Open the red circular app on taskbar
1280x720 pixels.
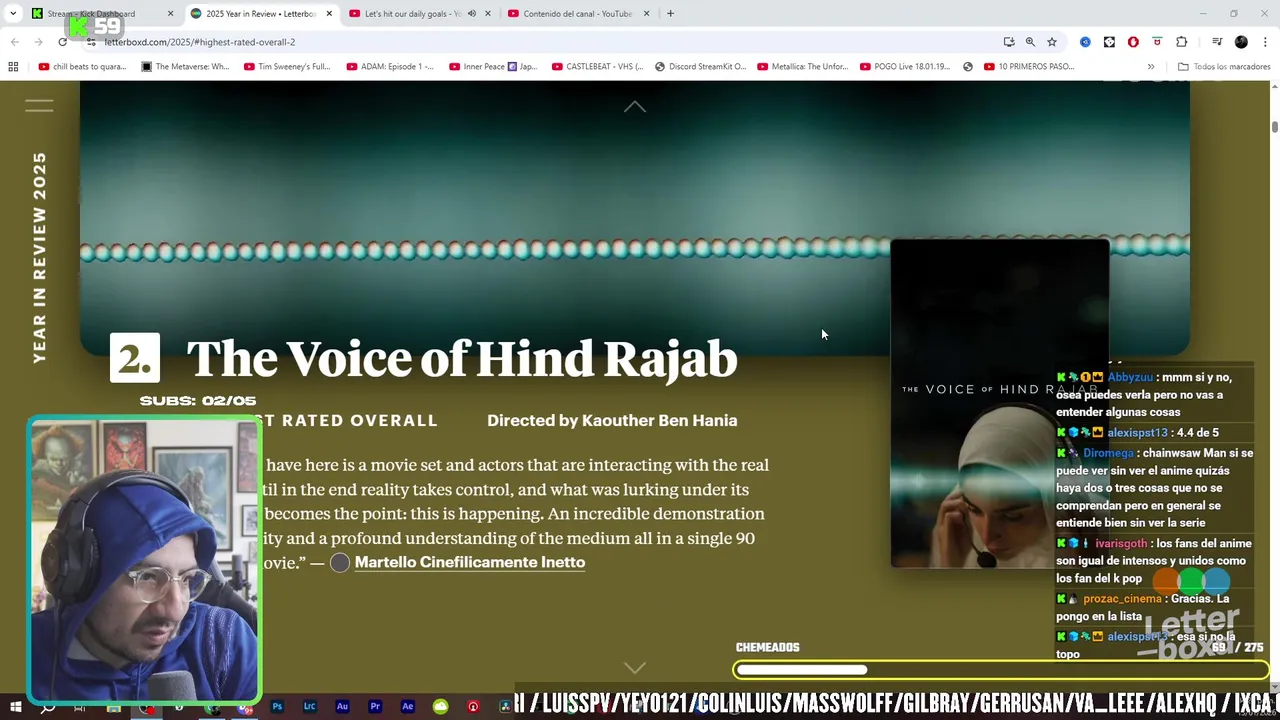[x=473, y=707]
